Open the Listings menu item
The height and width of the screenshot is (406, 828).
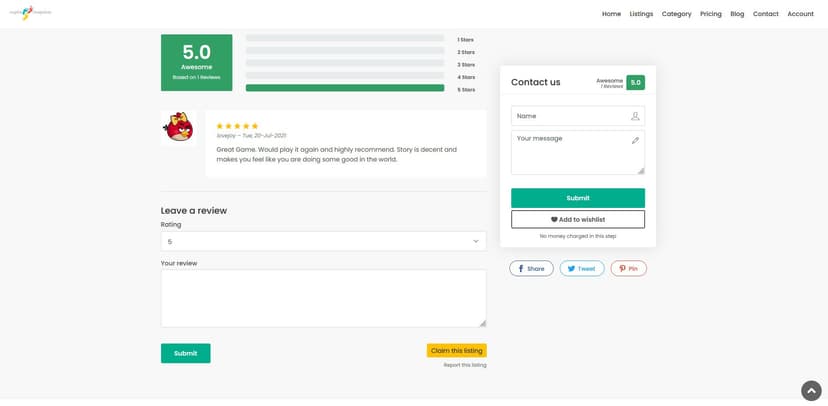[x=641, y=14]
